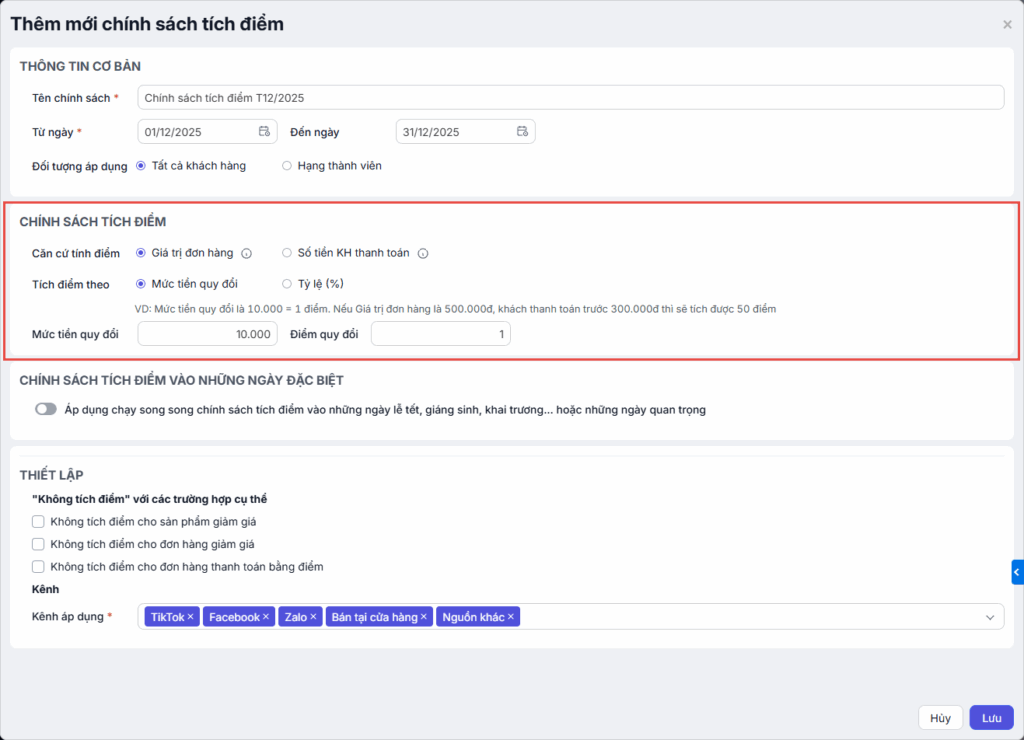Click the Mức tiền quy đổi input field
This screenshot has width=1024, height=740.
tap(207, 334)
